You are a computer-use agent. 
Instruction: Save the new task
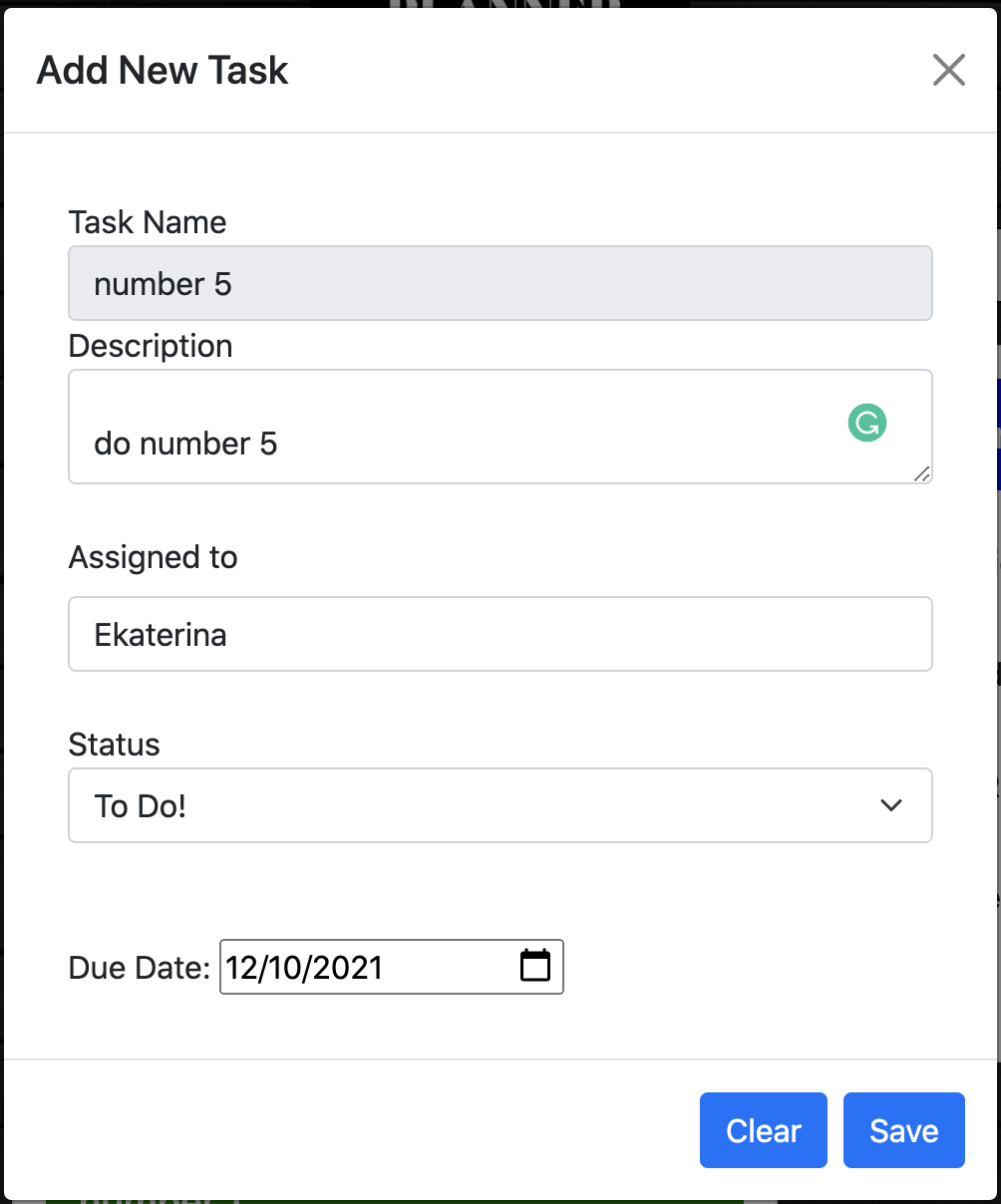[904, 1130]
